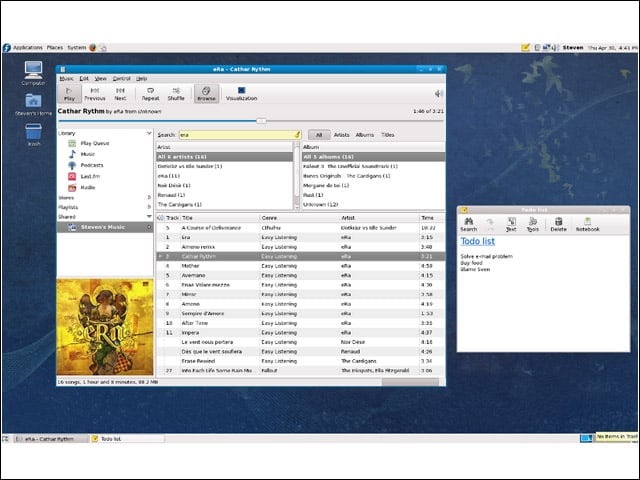The height and width of the screenshot is (480, 640).
Task: Open the Places menu in top panel
Action: point(55,48)
